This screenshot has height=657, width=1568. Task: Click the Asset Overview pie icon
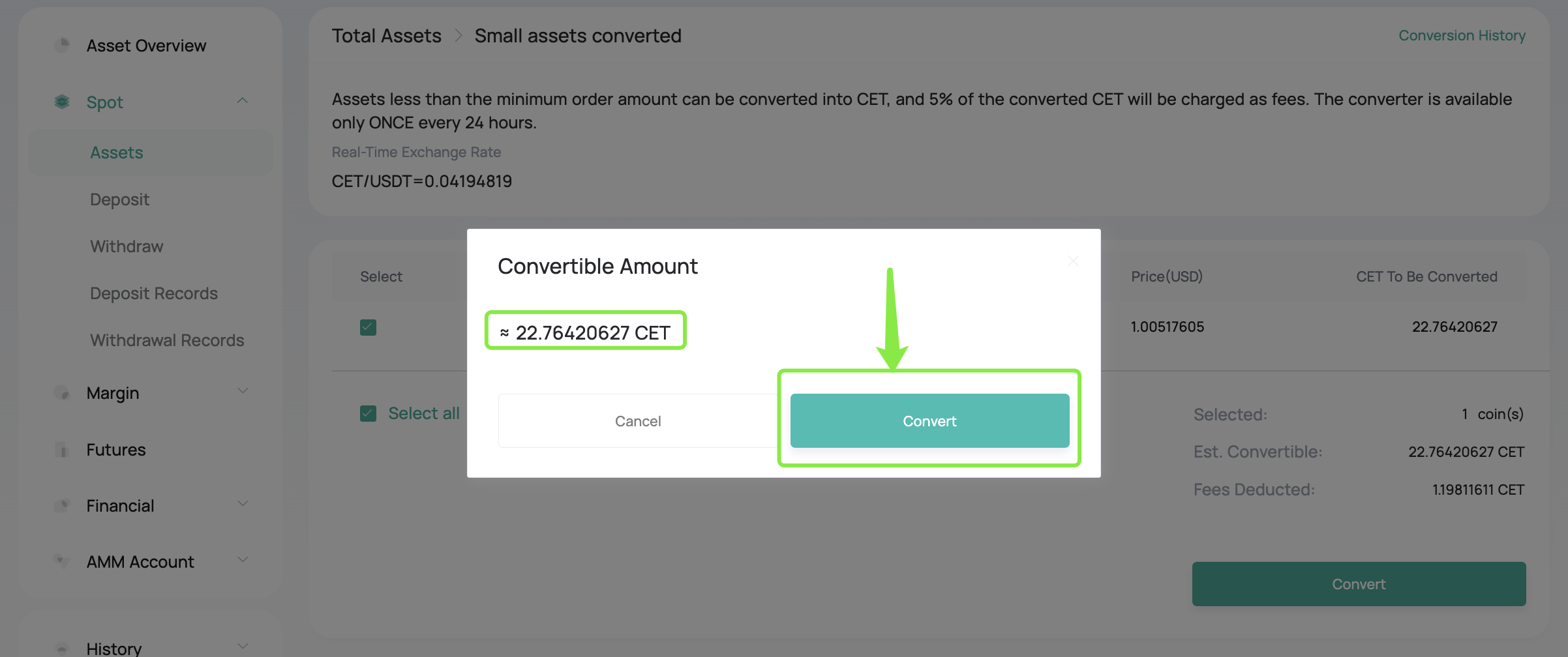click(62, 45)
